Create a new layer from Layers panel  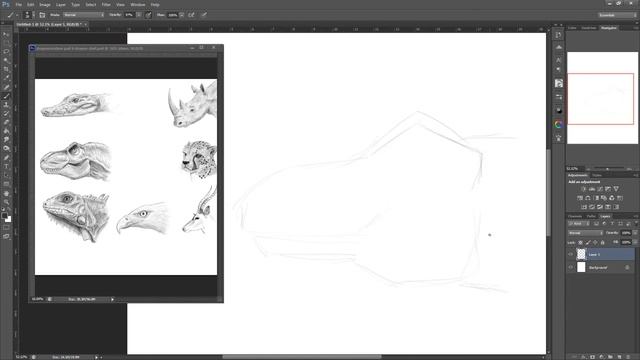619,357
